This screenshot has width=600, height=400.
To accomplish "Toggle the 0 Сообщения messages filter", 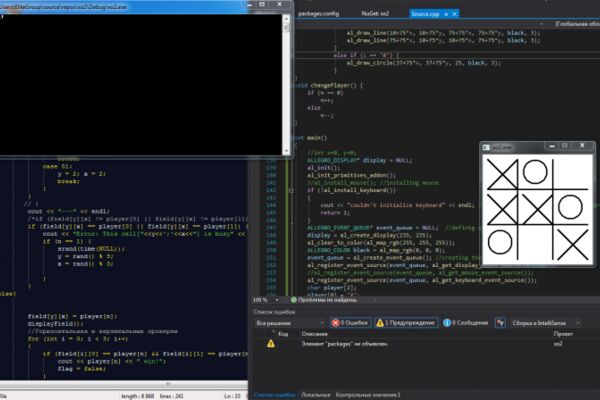I will pyautogui.click(x=466, y=323).
